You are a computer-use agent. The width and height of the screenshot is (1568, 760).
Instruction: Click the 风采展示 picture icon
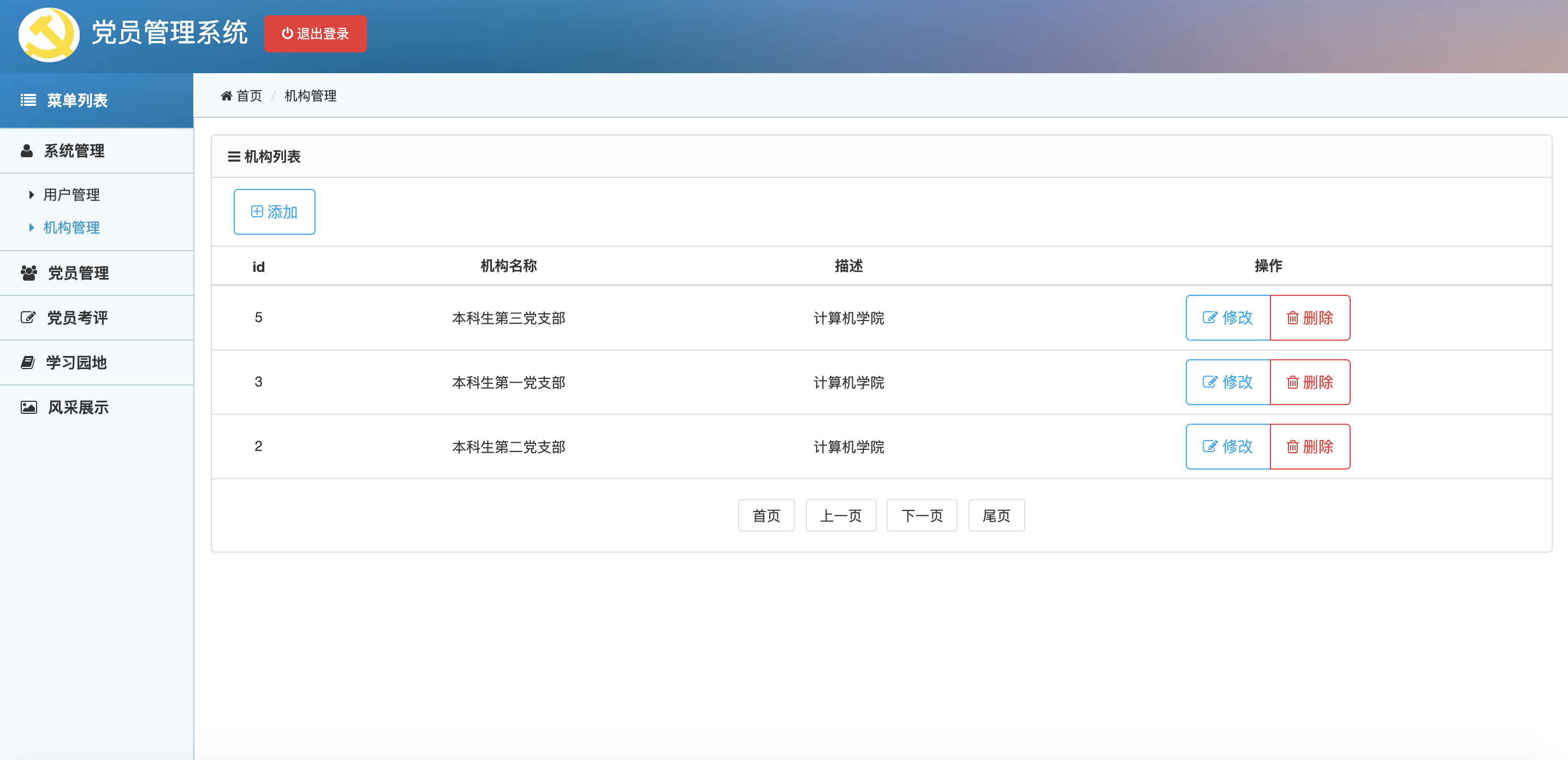(28, 407)
